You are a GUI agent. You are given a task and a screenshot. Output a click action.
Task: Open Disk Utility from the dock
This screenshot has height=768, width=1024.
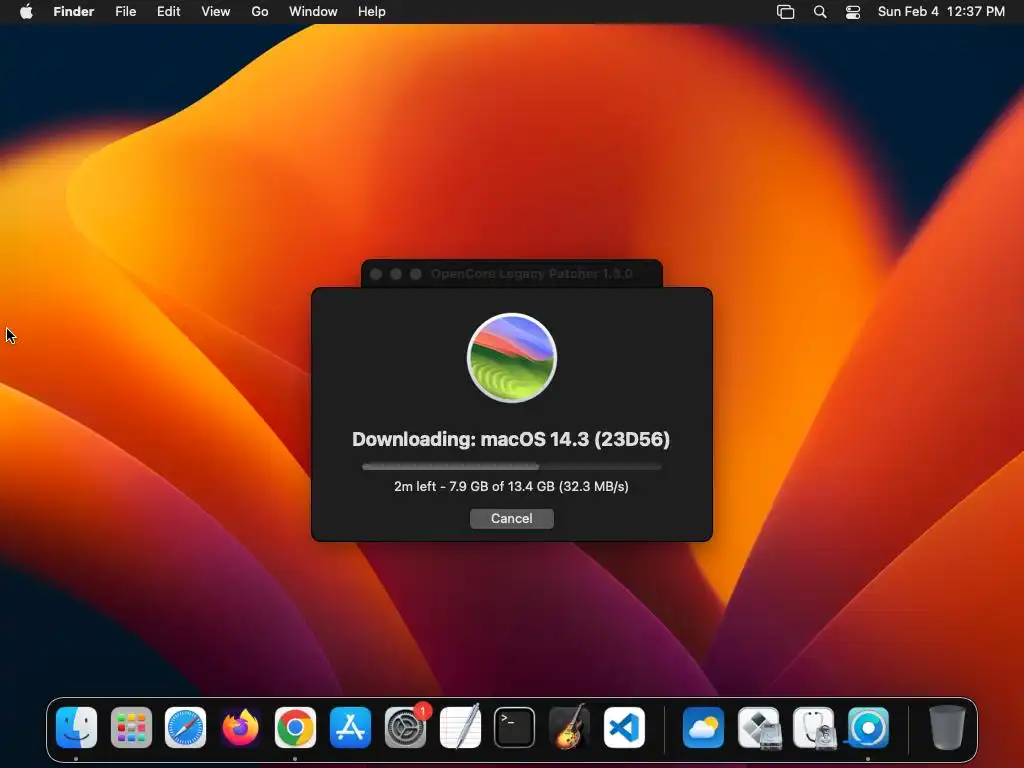[x=814, y=727]
